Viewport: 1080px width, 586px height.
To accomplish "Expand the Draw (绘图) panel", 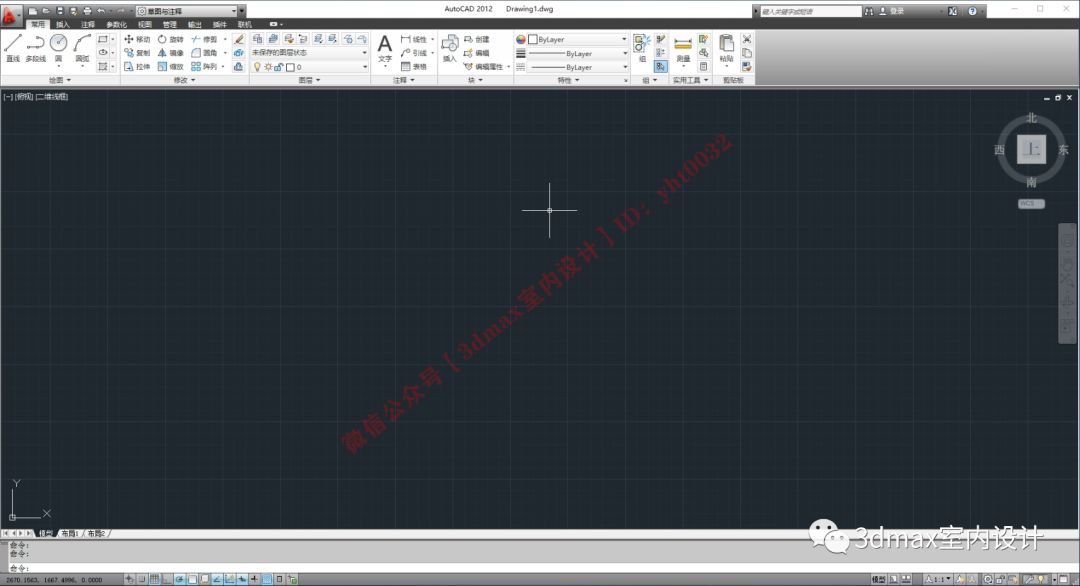I will [60, 80].
